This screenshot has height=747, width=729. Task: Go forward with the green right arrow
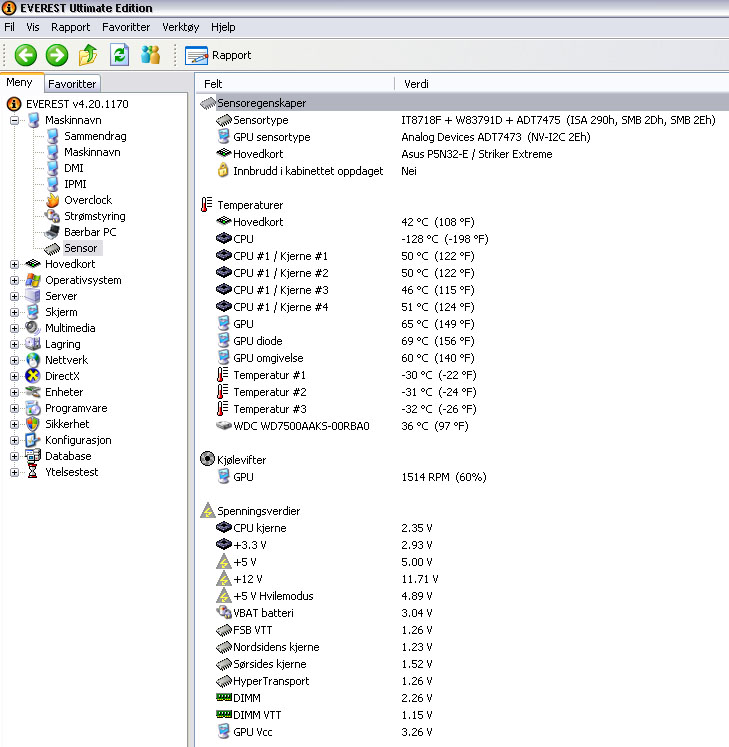tap(57, 55)
